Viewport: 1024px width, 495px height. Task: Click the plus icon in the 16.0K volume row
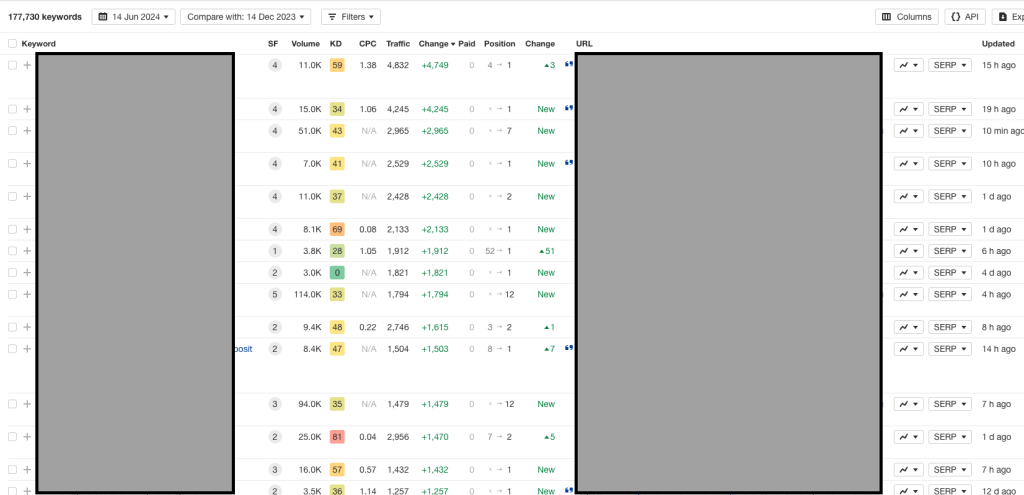click(27, 470)
